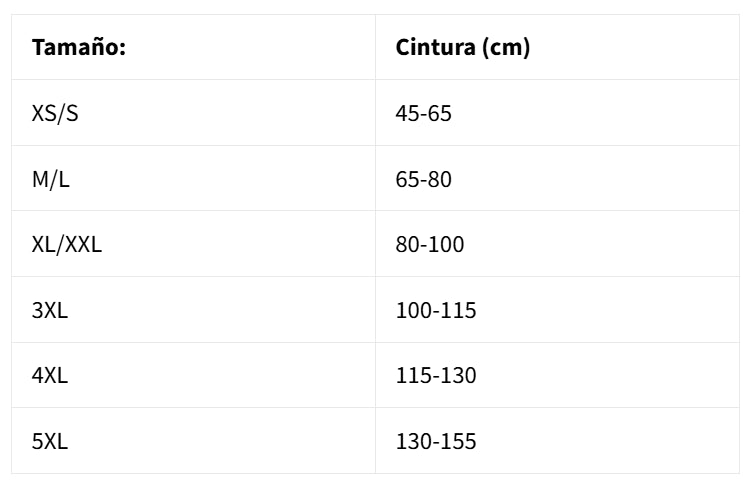This screenshot has width=746, height=485.
Task: Select the 4XL size cell
Action: tap(50, 376)
